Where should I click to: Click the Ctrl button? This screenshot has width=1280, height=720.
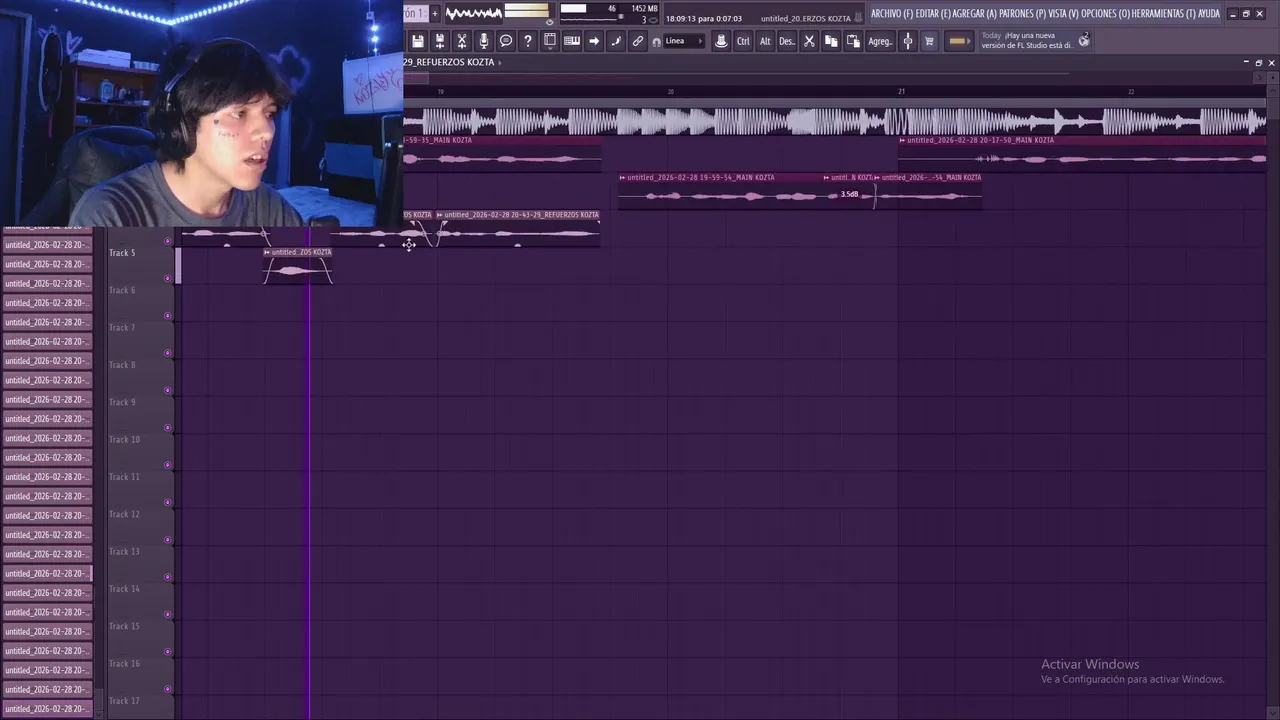pyautogui.click(x=743, y=41)
